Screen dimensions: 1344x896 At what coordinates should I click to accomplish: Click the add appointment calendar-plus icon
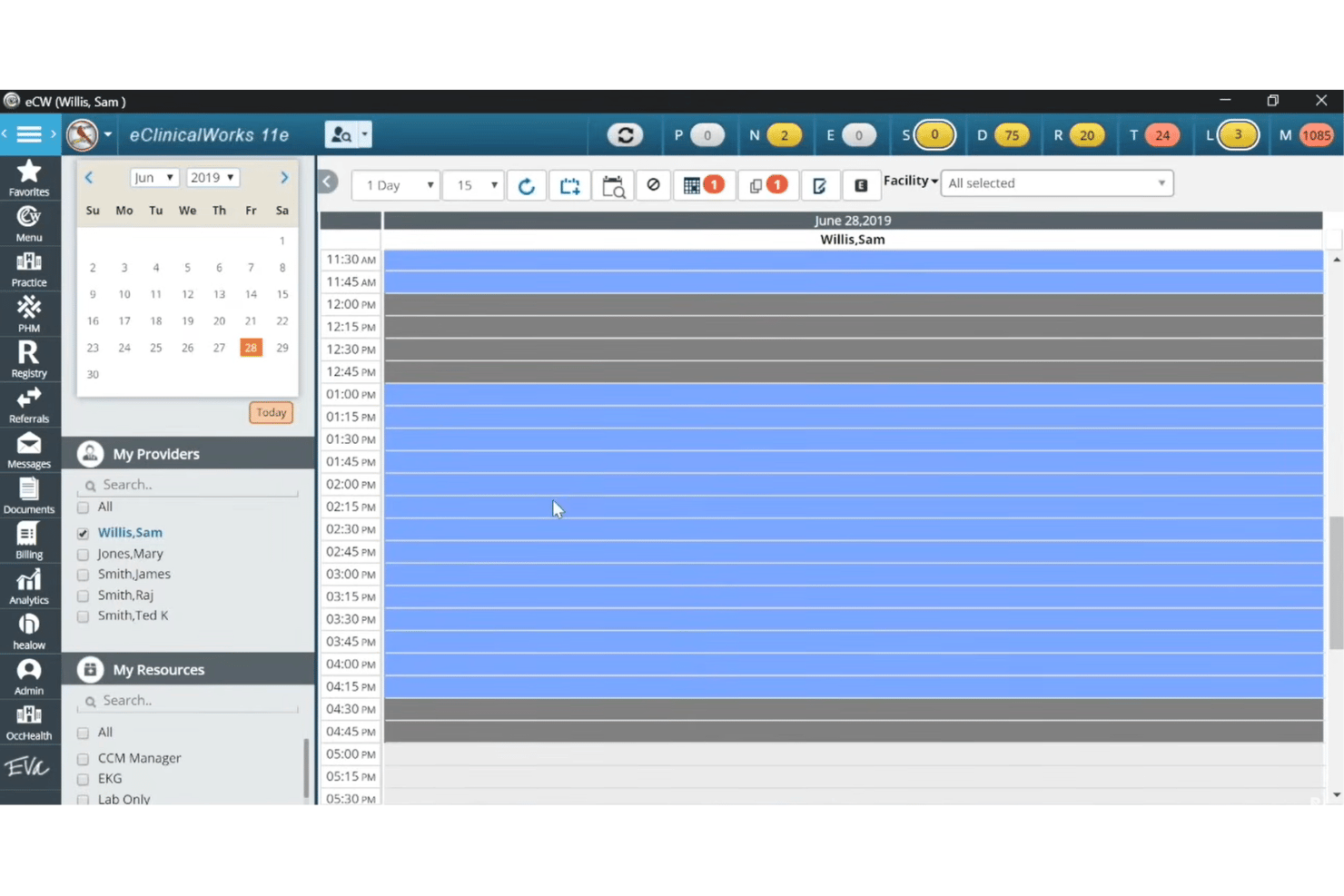tap(569, 186)
